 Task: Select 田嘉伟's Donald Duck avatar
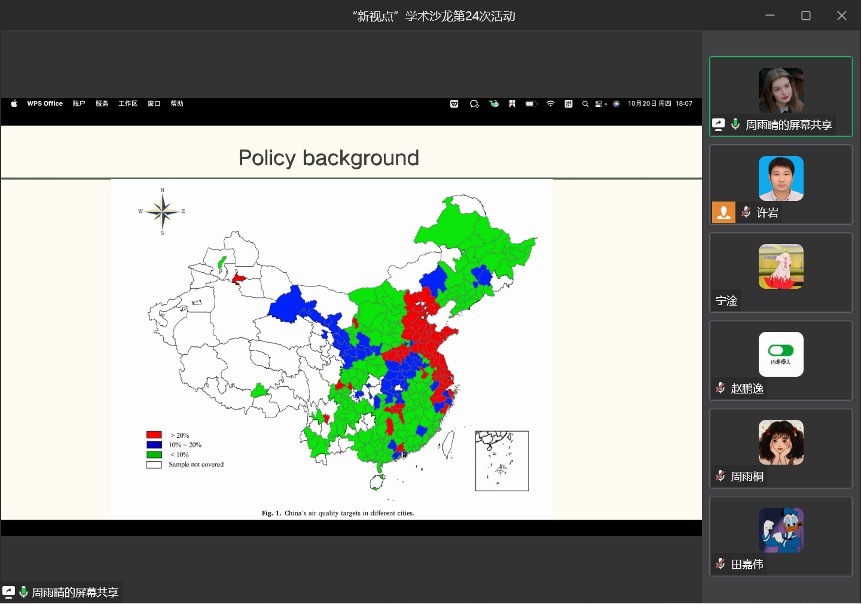tap(781, 530)
